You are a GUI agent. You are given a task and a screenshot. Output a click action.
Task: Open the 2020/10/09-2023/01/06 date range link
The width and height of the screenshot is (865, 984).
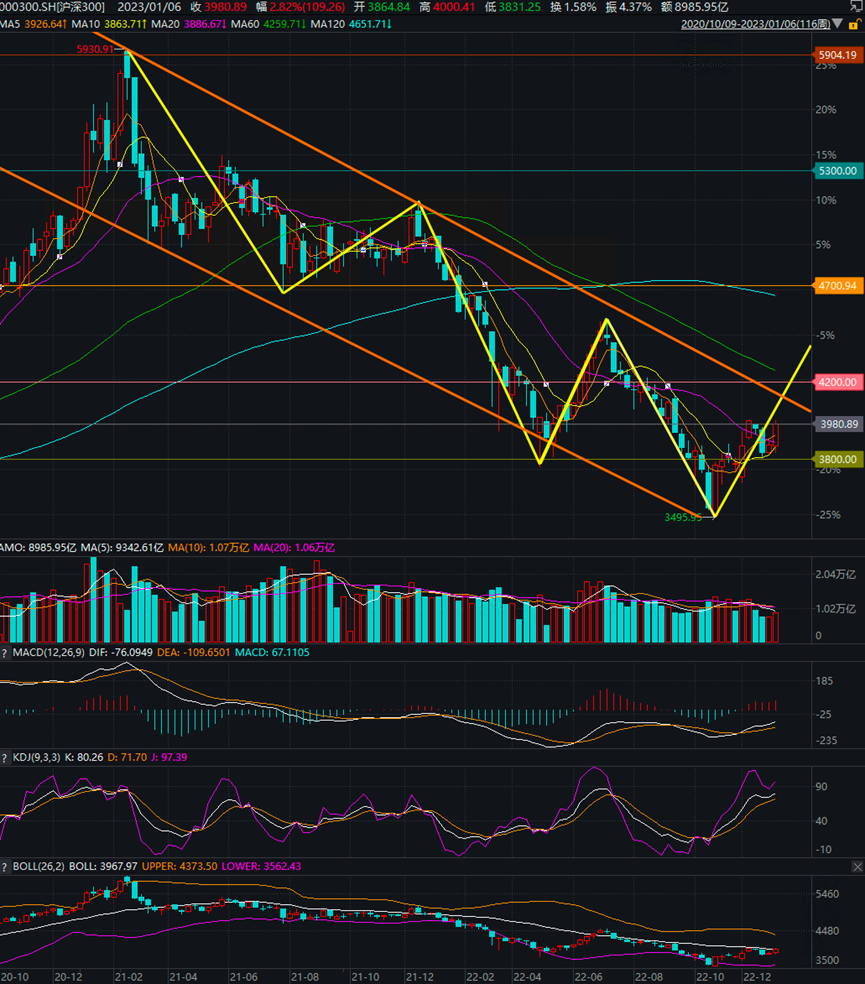pos(755,24)
